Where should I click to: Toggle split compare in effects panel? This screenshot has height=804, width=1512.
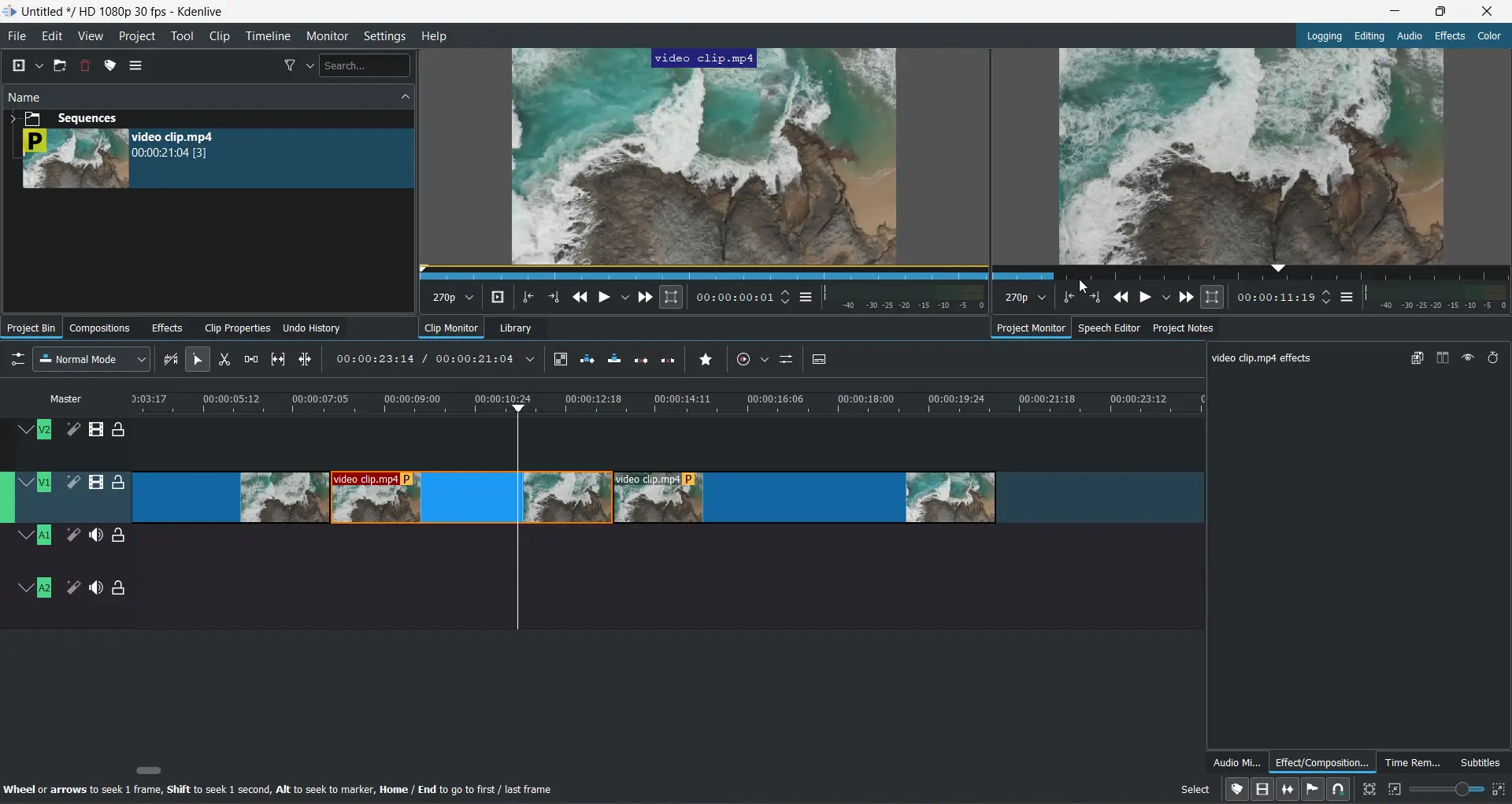(x=1443, y=358)
